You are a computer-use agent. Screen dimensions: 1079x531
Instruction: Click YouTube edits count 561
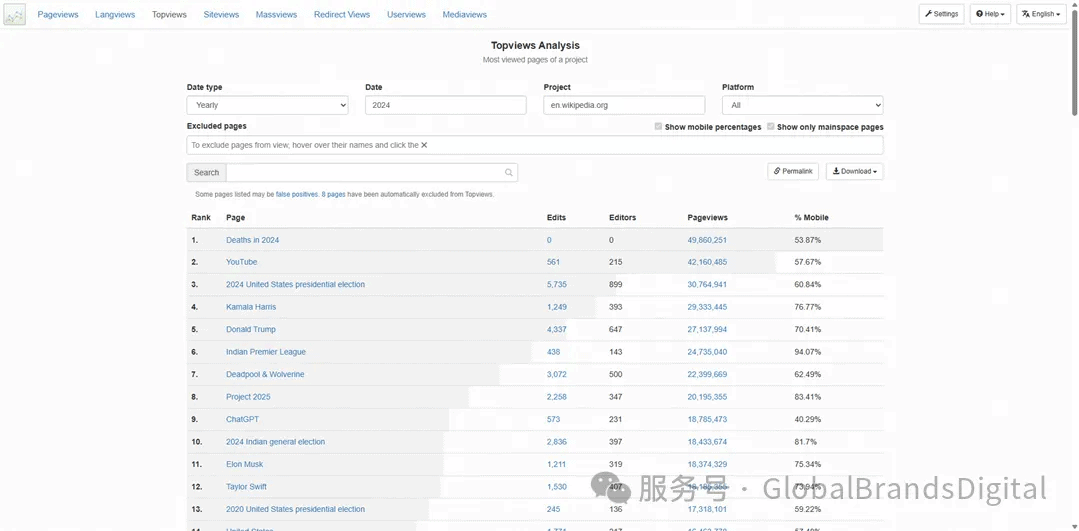point(553,262)
